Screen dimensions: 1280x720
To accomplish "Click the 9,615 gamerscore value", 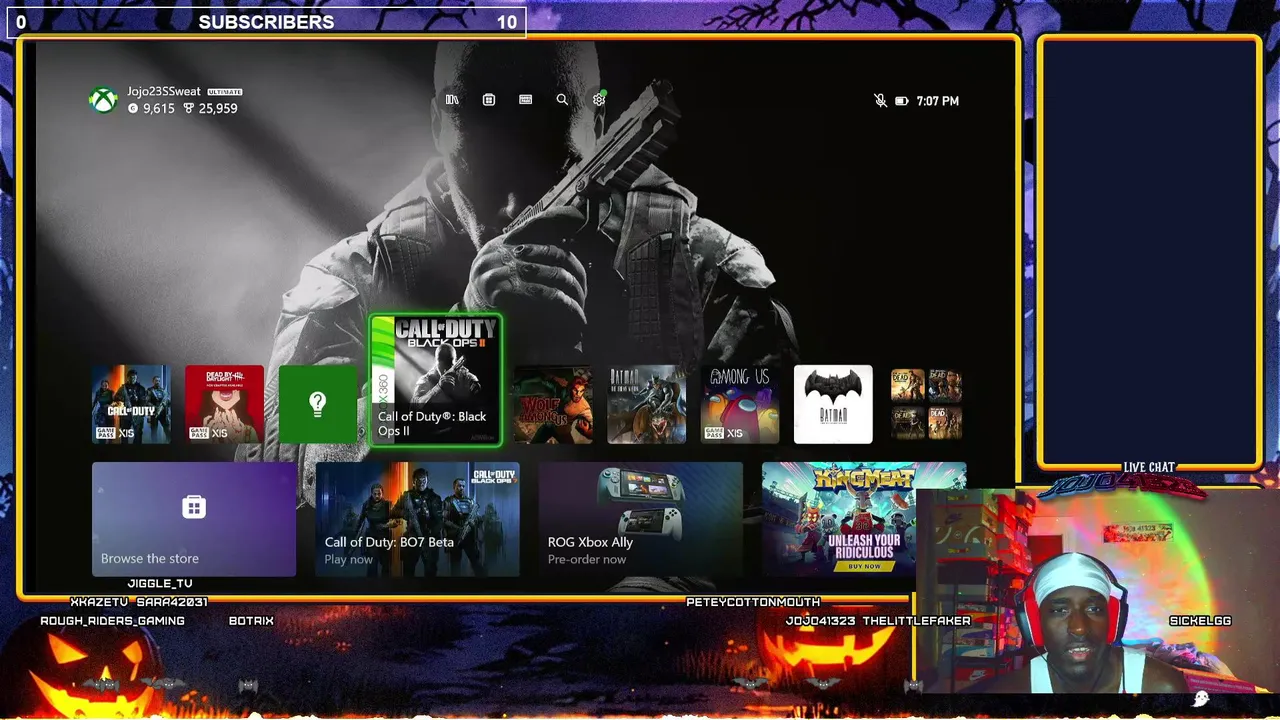I will (x=159, y=108).
